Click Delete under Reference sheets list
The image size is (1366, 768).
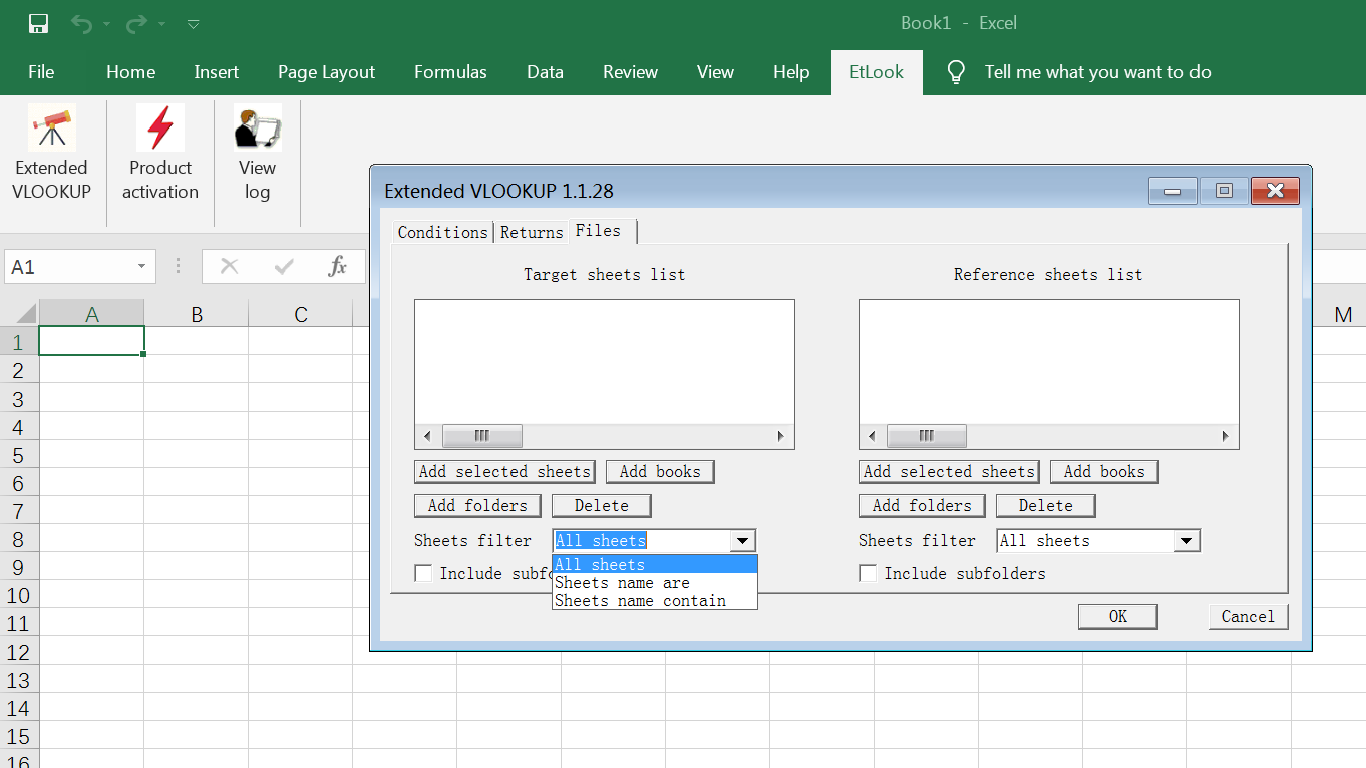pyautogui.click(x=1045, y=506)
